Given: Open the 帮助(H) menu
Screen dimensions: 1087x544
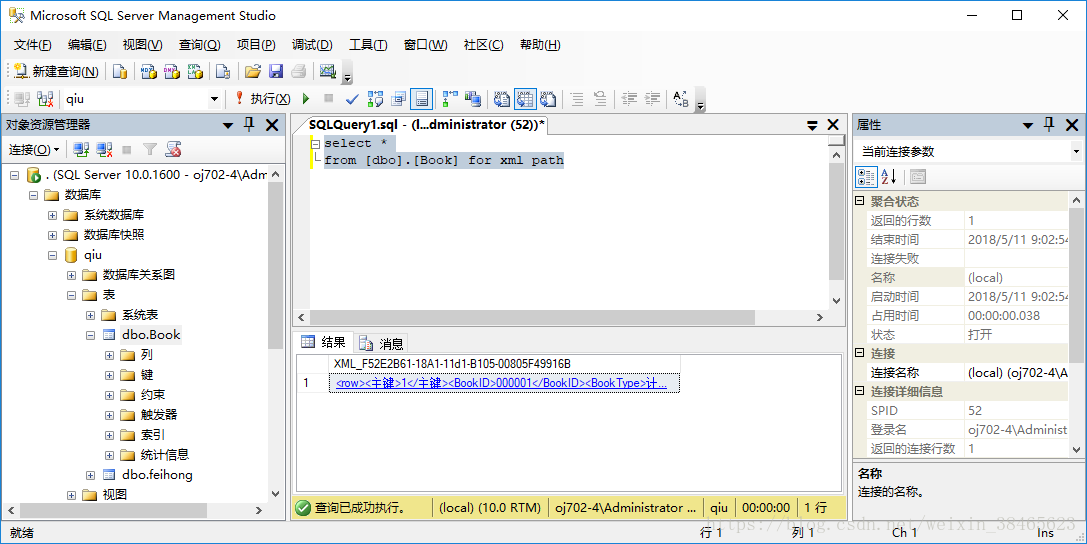Looking at the screenshot, I should pos(540,45).
